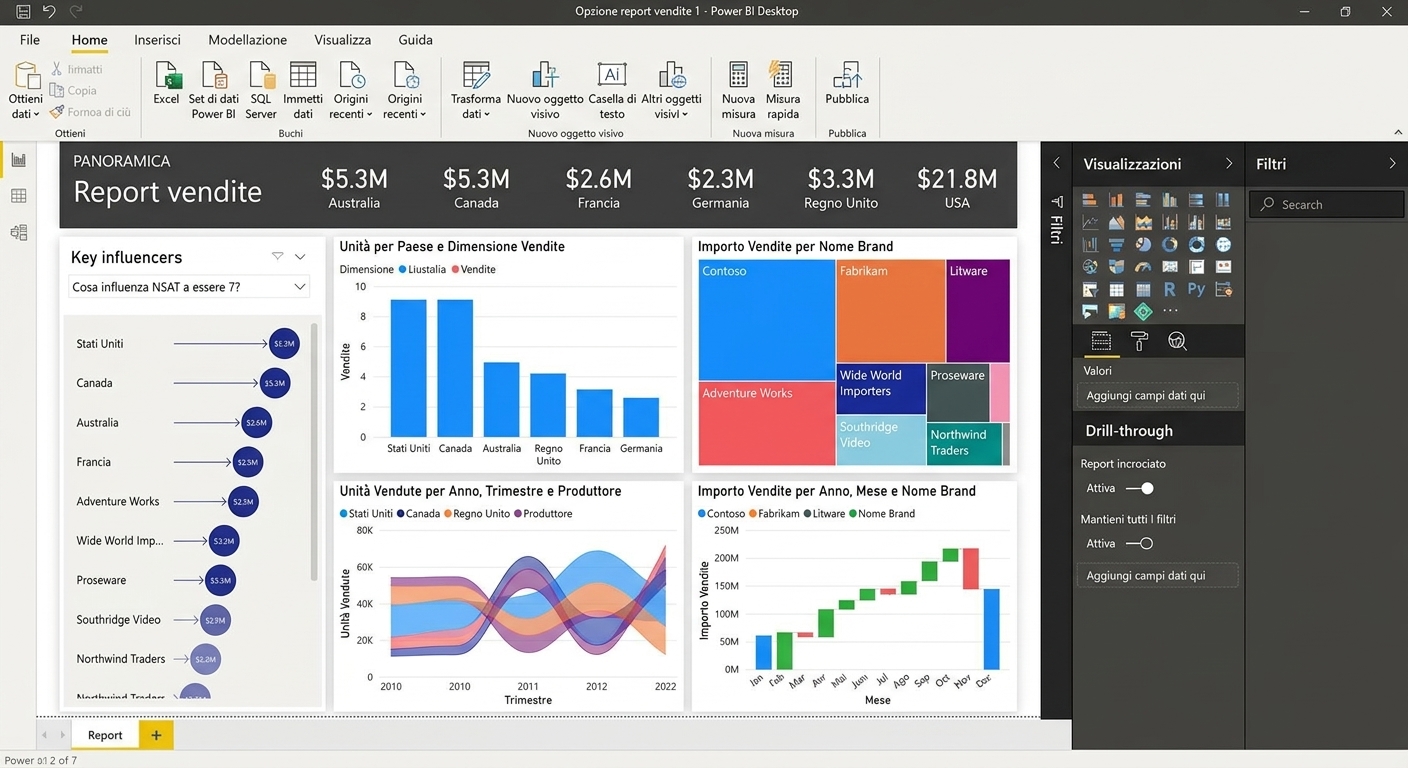This screenshot has height=768, width=1408.
Task: Switch to the Analytics magnifier pane
Action: (x=1177, y=342)
